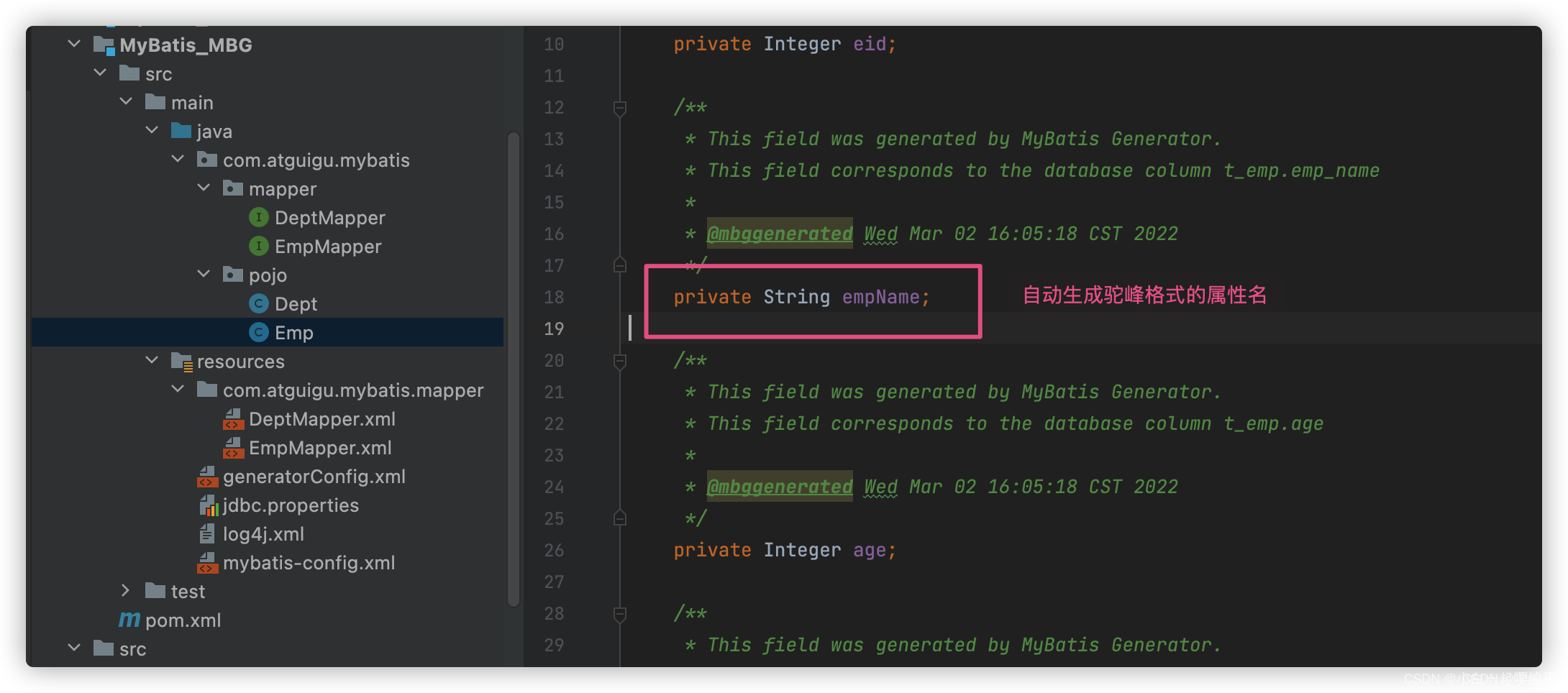Click the first @mbggenerated tag on line 16
1568x693 pixels.
coord(780,234)
